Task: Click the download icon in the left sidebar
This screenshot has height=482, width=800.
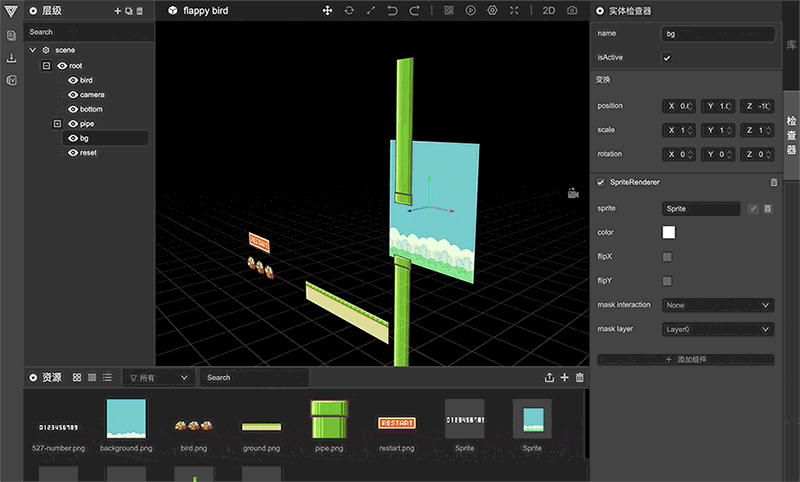Action: (11, 58)
